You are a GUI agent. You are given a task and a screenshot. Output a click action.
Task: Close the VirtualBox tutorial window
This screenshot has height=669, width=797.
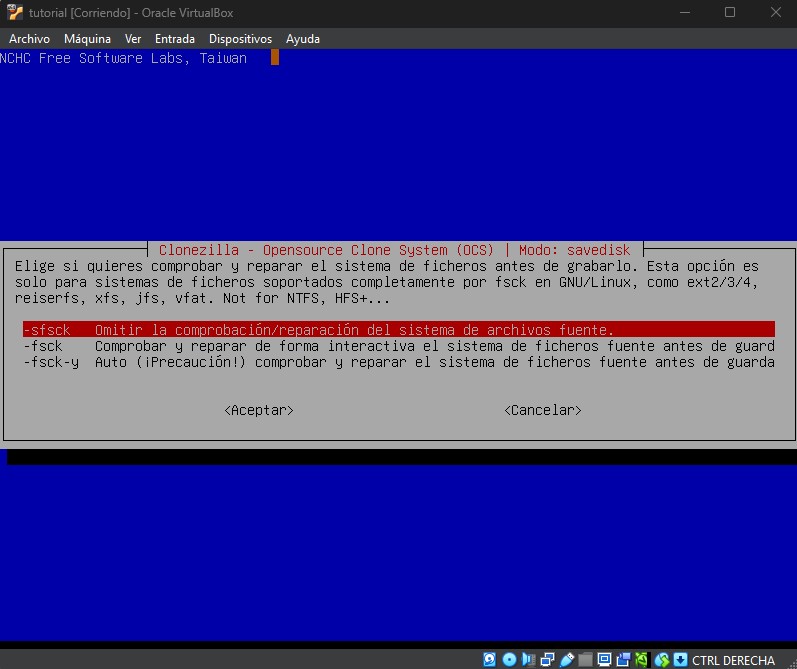[776, 12]
